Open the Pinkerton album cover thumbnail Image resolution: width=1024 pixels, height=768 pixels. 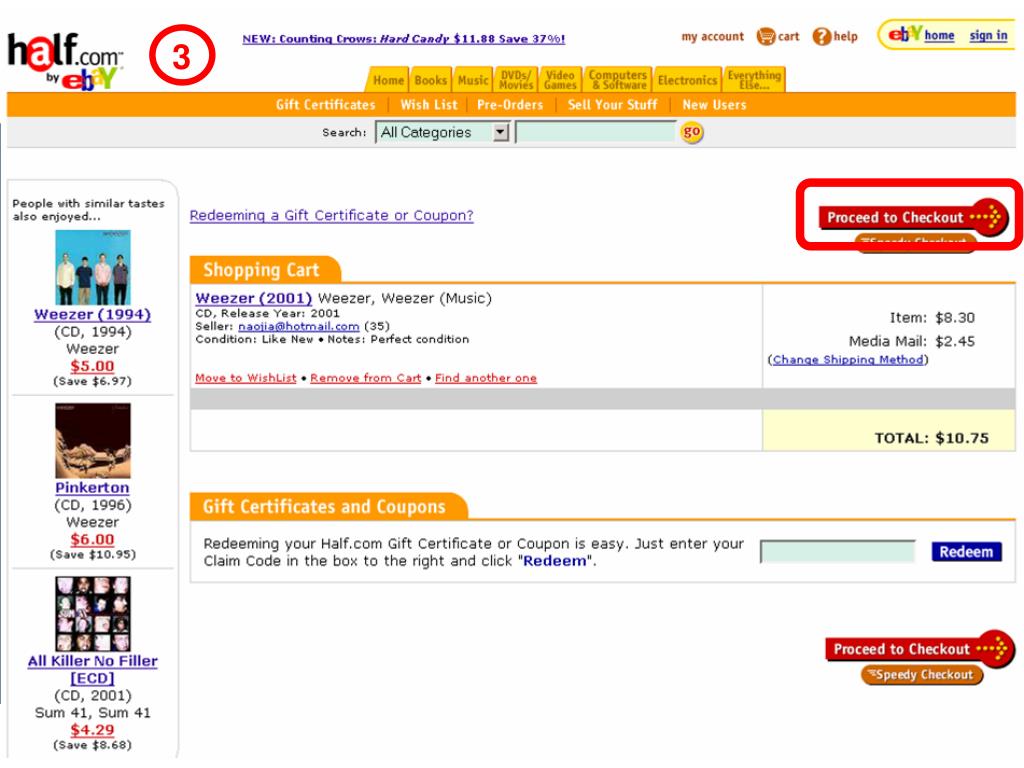pos(93,441)
